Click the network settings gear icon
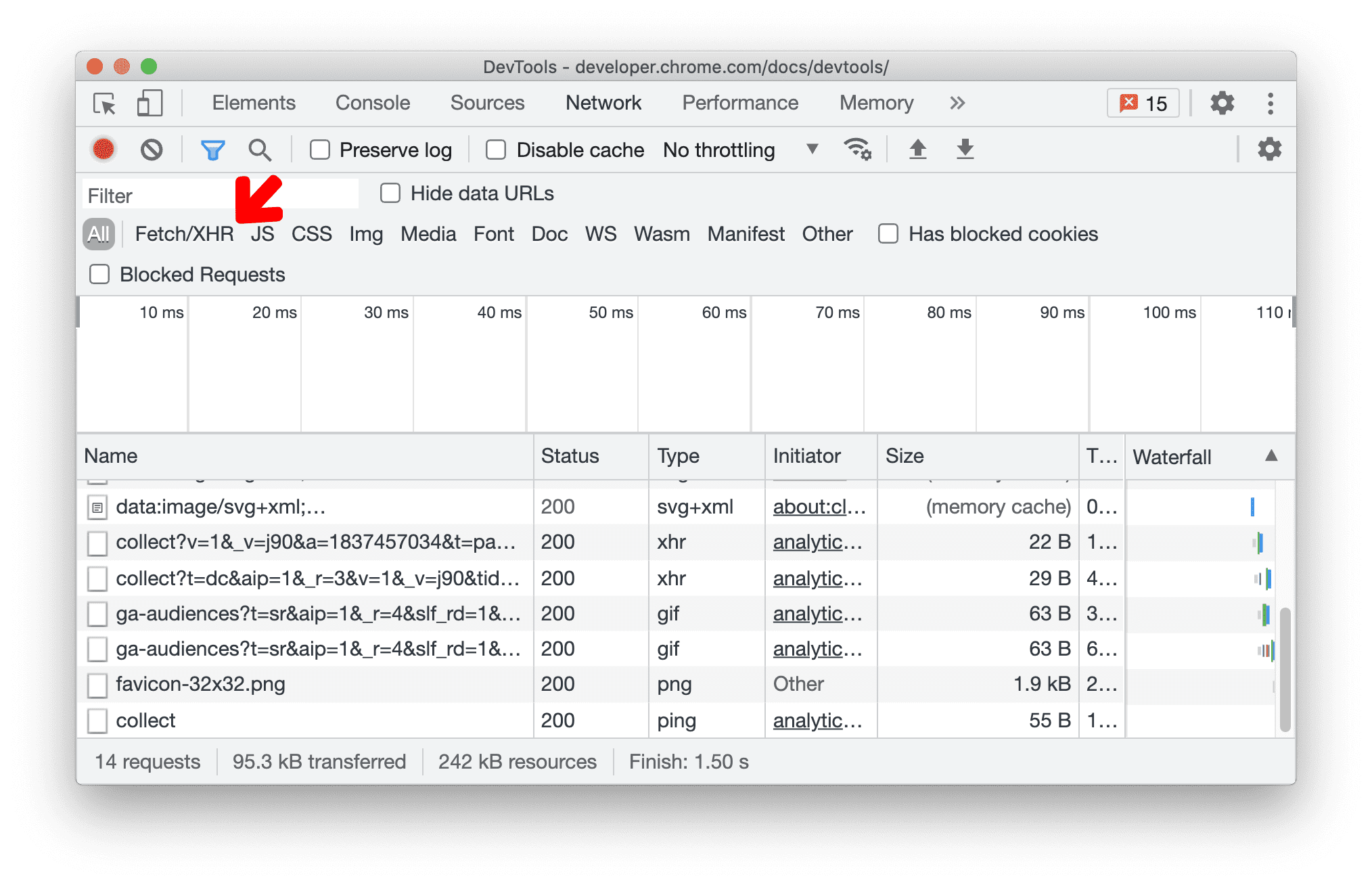 click(x=1269, y=149)
